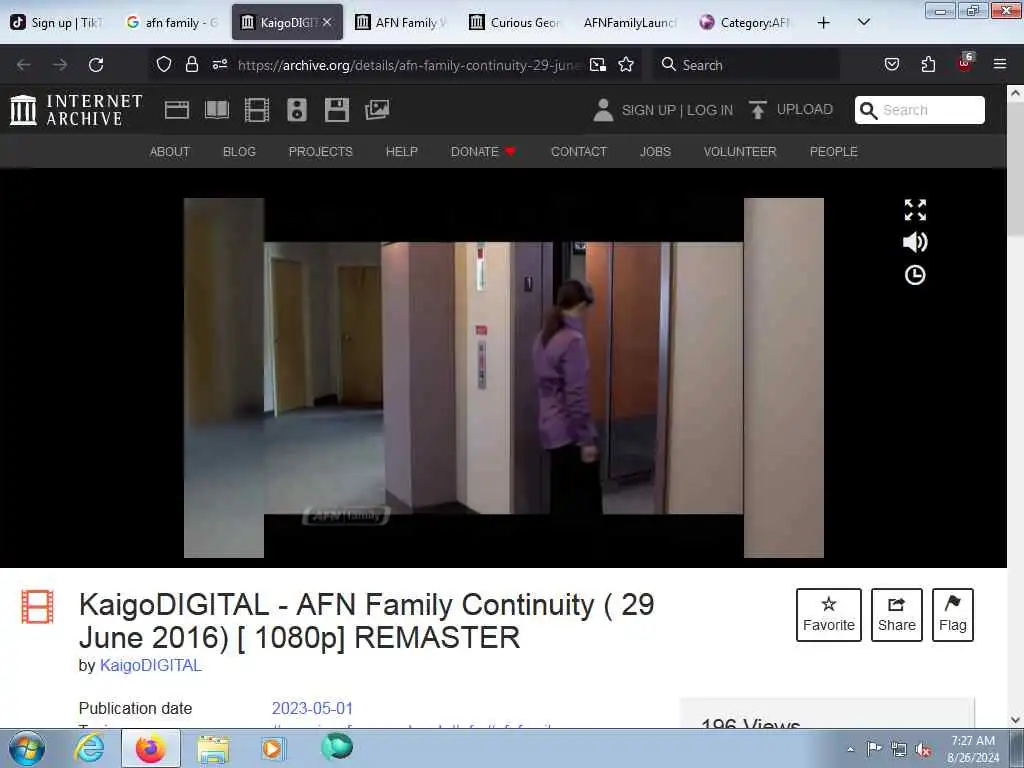
Task: Open the Windows Start button
Action: coord(25,748)
